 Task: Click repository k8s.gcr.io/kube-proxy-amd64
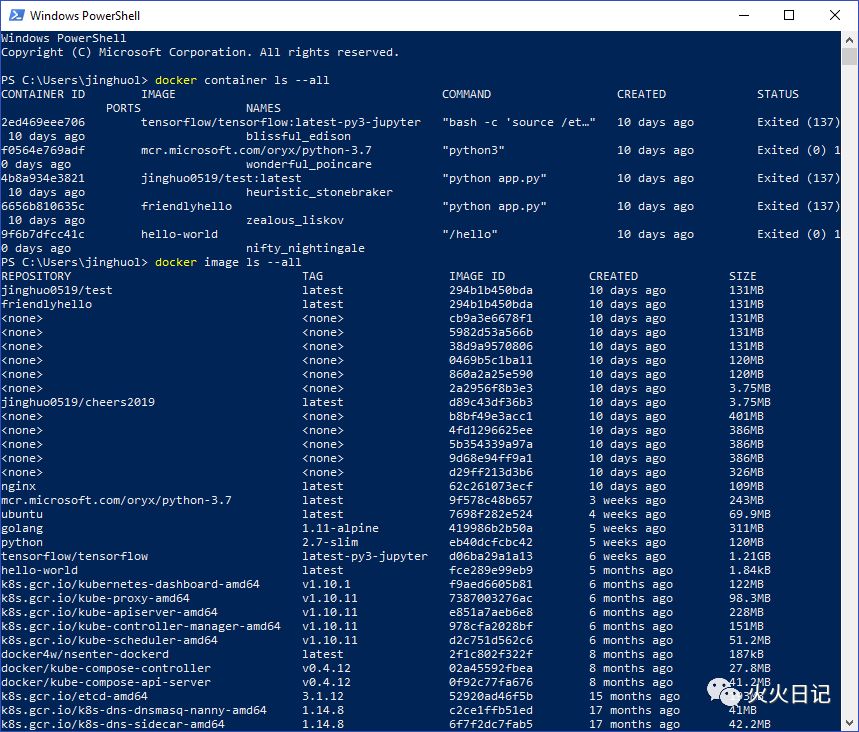click(x=95, y=598)
